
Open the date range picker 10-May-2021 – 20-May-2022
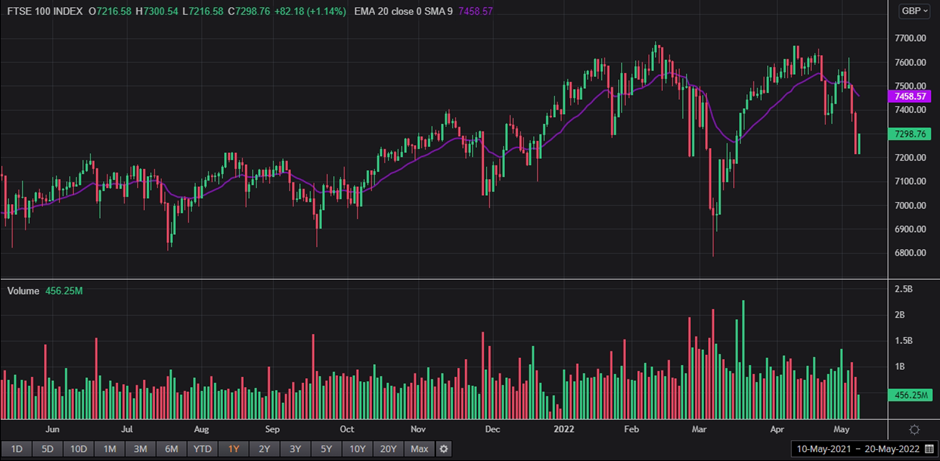pos(862,448)
